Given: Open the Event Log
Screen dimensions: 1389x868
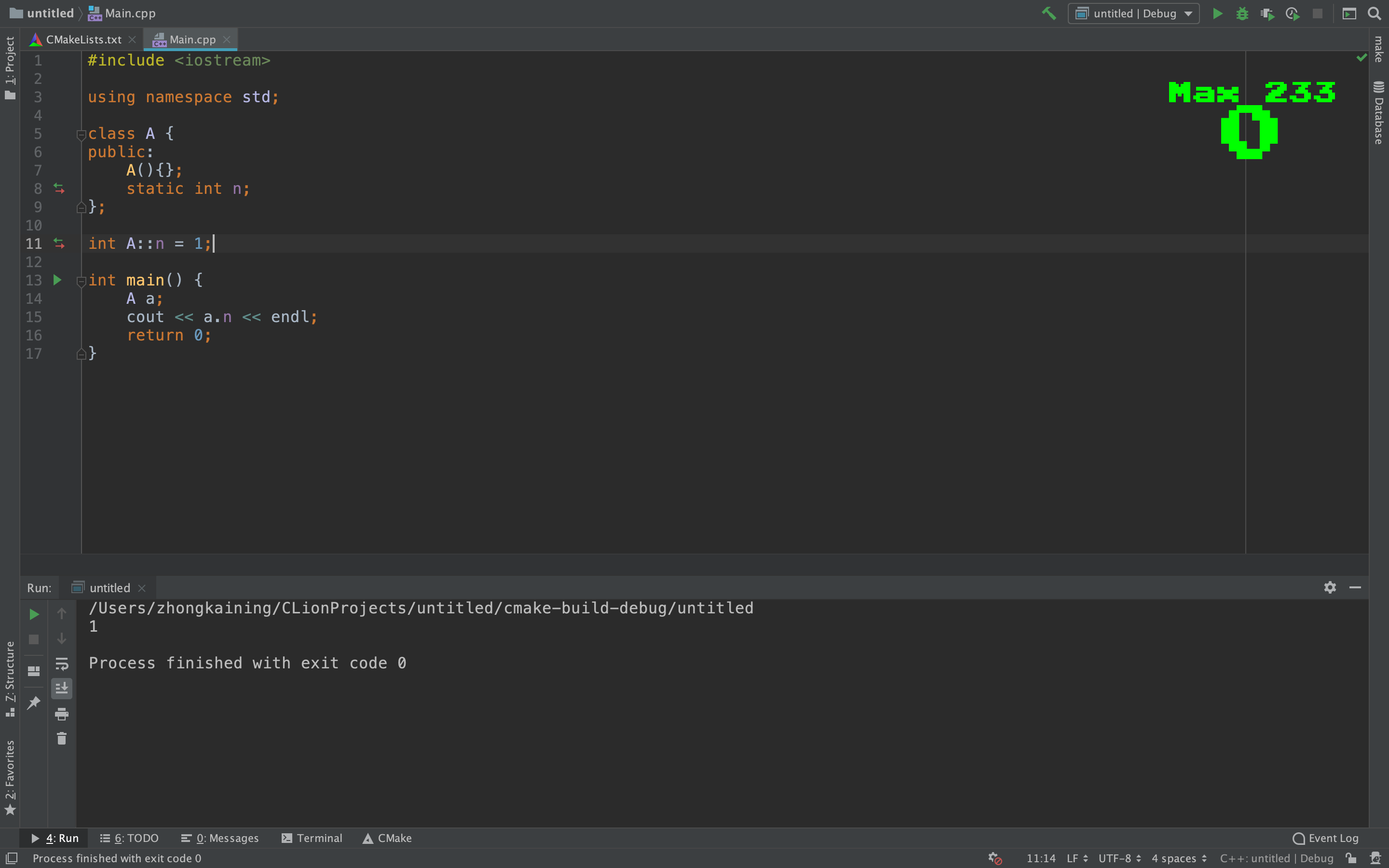Looking at the screenshot, I should pos(1325,838).
